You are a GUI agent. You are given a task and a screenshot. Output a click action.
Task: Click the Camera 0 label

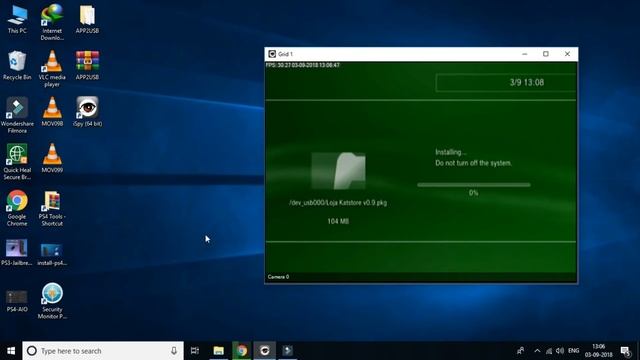(x=278, y=277)
